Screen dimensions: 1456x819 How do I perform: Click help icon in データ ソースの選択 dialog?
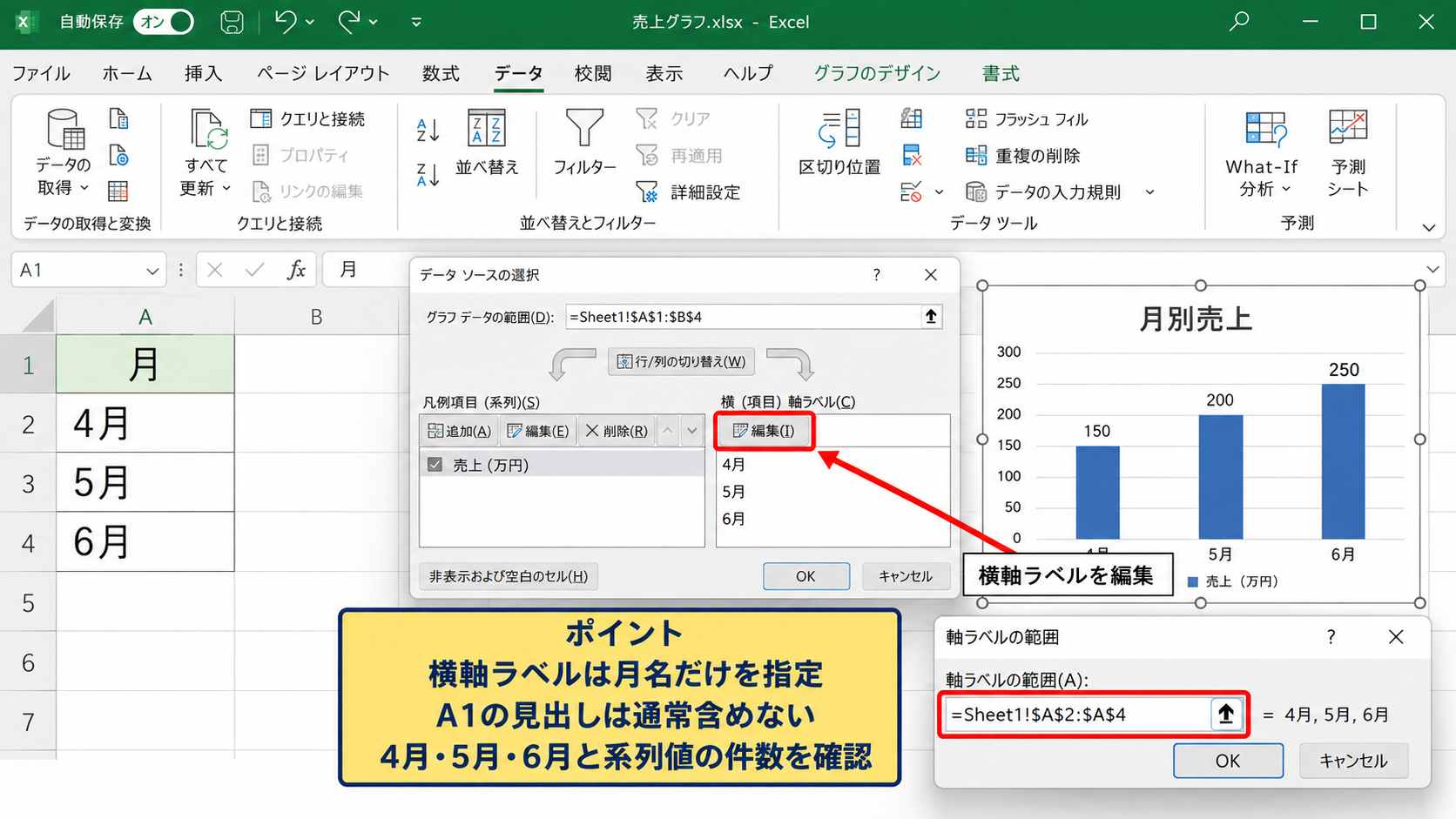tap(877, 275)
